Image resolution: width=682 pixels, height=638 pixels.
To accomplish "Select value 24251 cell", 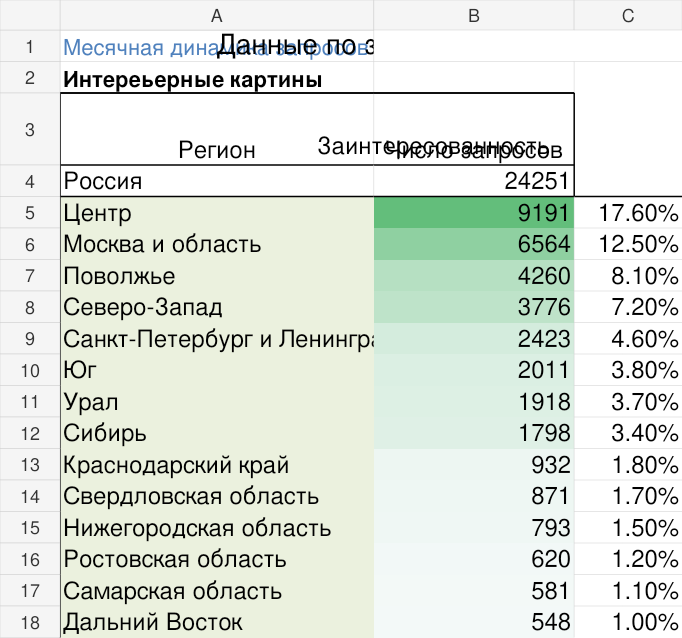I will click(x=474, y=180).
